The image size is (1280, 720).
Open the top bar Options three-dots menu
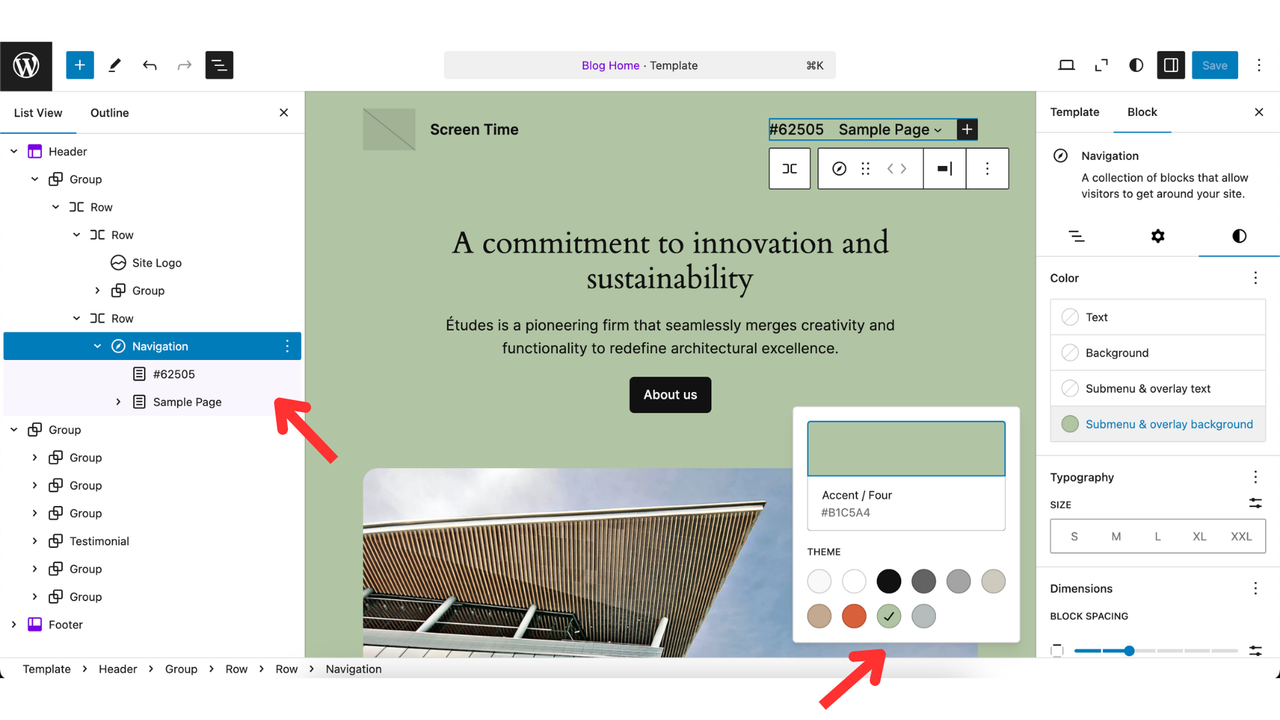point(1259,65)
